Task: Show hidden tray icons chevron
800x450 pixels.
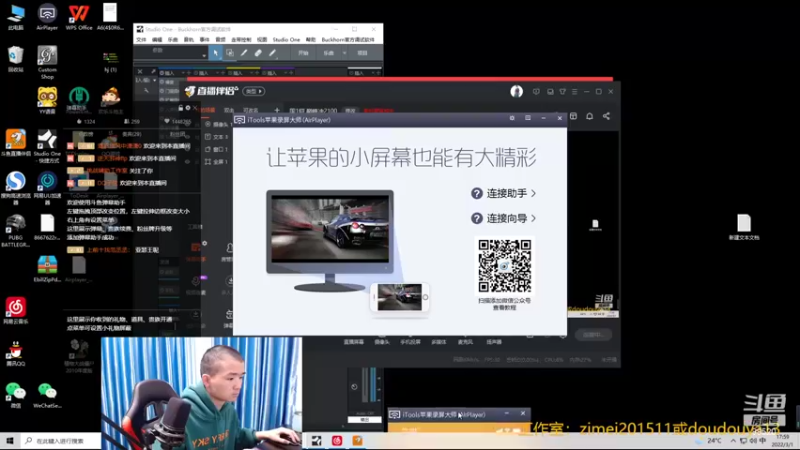Action: (733, 441)
